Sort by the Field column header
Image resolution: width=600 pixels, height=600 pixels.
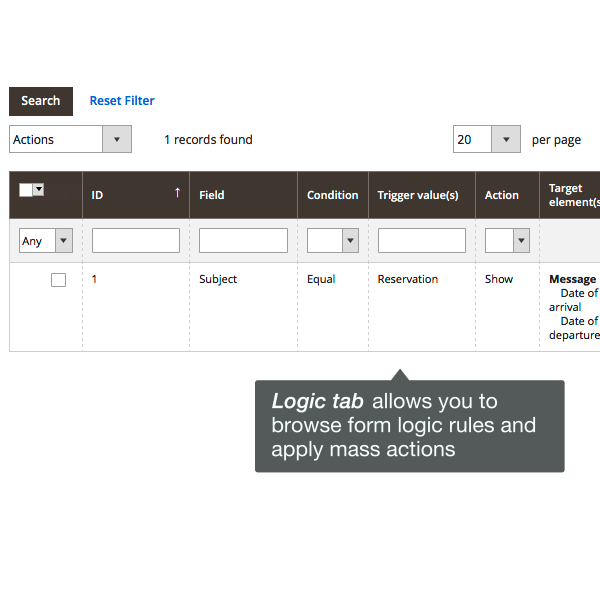(243, 195)
